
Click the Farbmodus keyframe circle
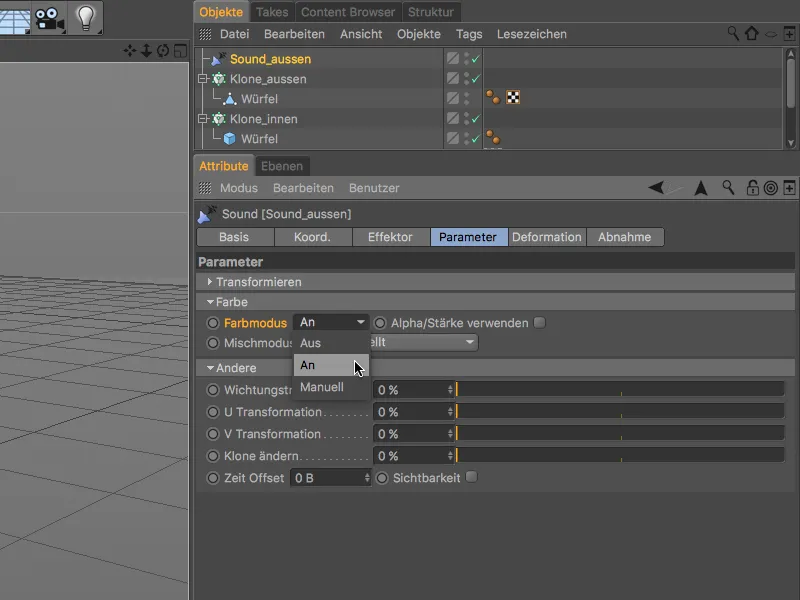213,323
